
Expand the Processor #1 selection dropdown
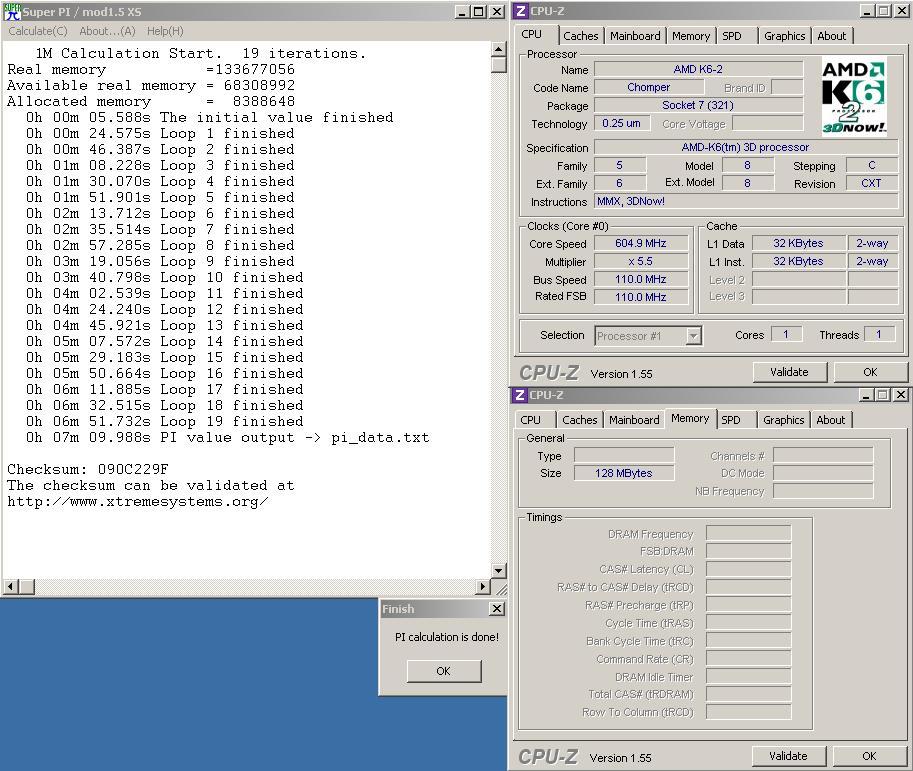(x=693, y=336)
